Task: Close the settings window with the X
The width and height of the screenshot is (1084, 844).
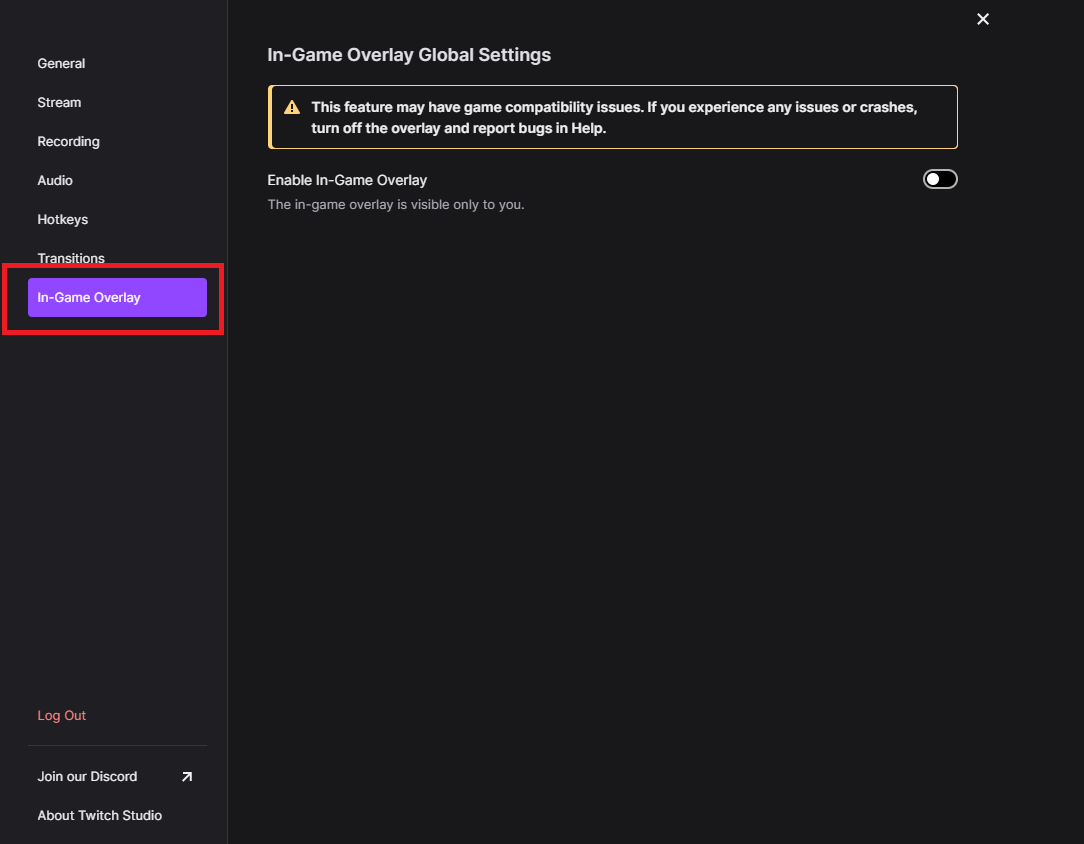Action: click(x=982, y=19)
